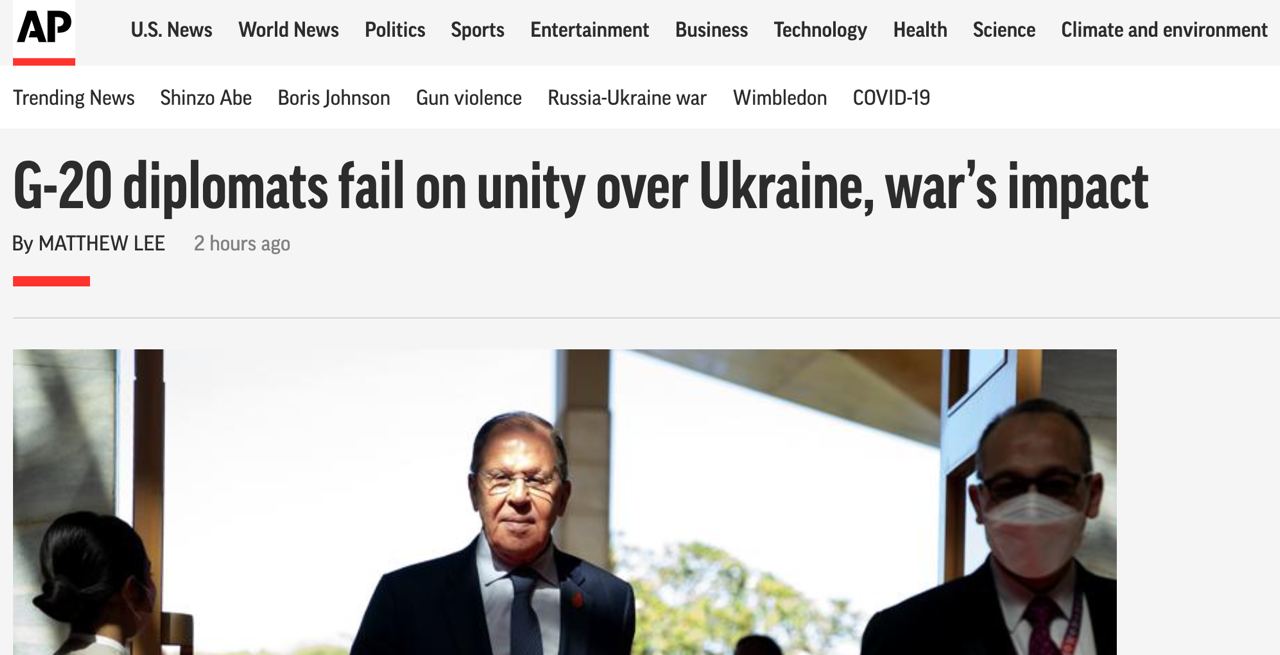Open the U.S. News section
The image size is (1280, 655).
(x=171, y=30)
